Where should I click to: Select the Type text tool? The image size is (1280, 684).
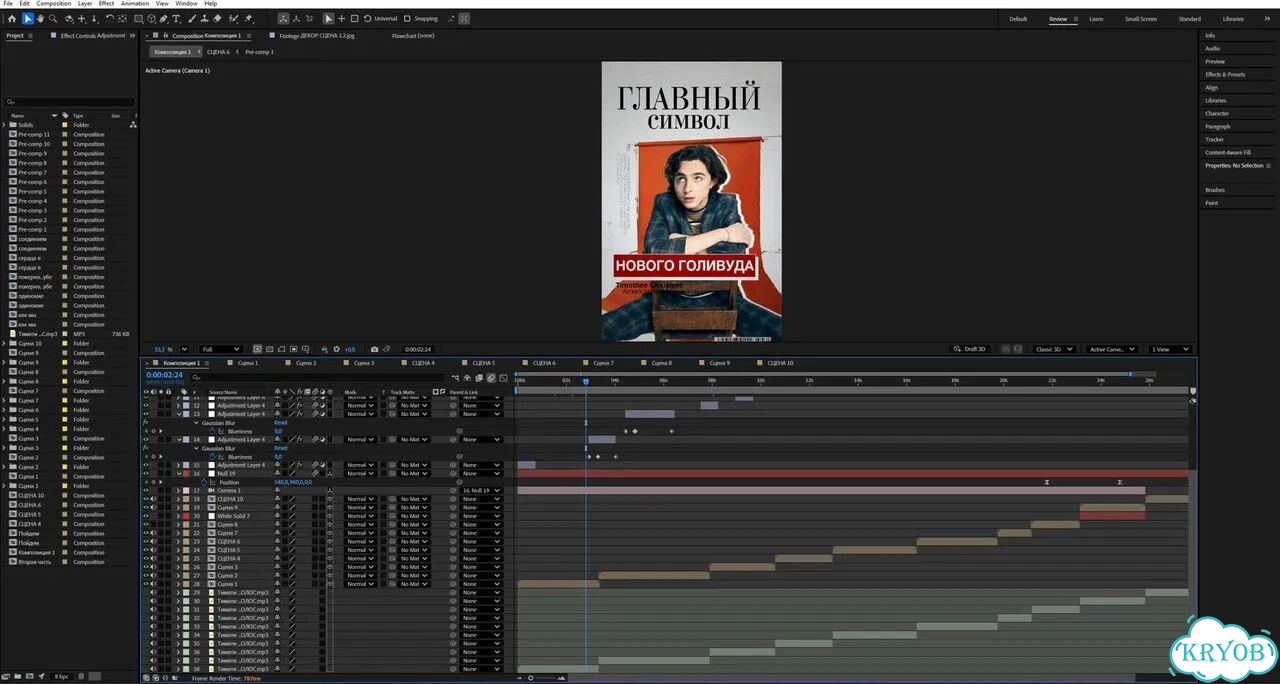click(x=177, y=19)
